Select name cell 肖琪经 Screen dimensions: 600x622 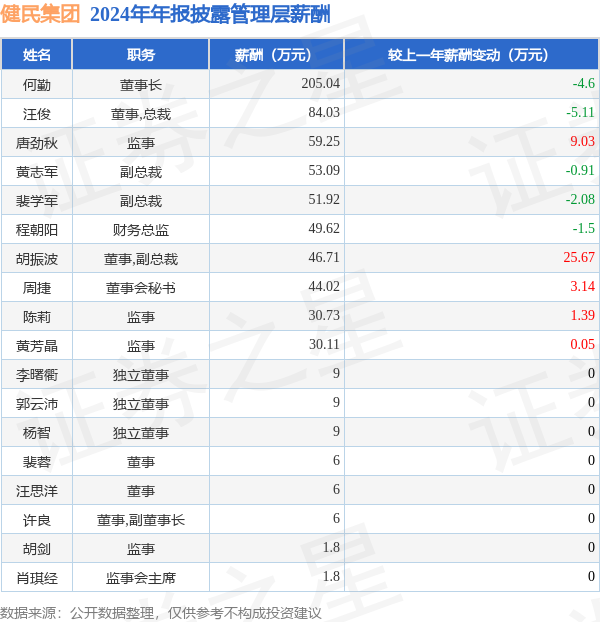tap(36, 578)
